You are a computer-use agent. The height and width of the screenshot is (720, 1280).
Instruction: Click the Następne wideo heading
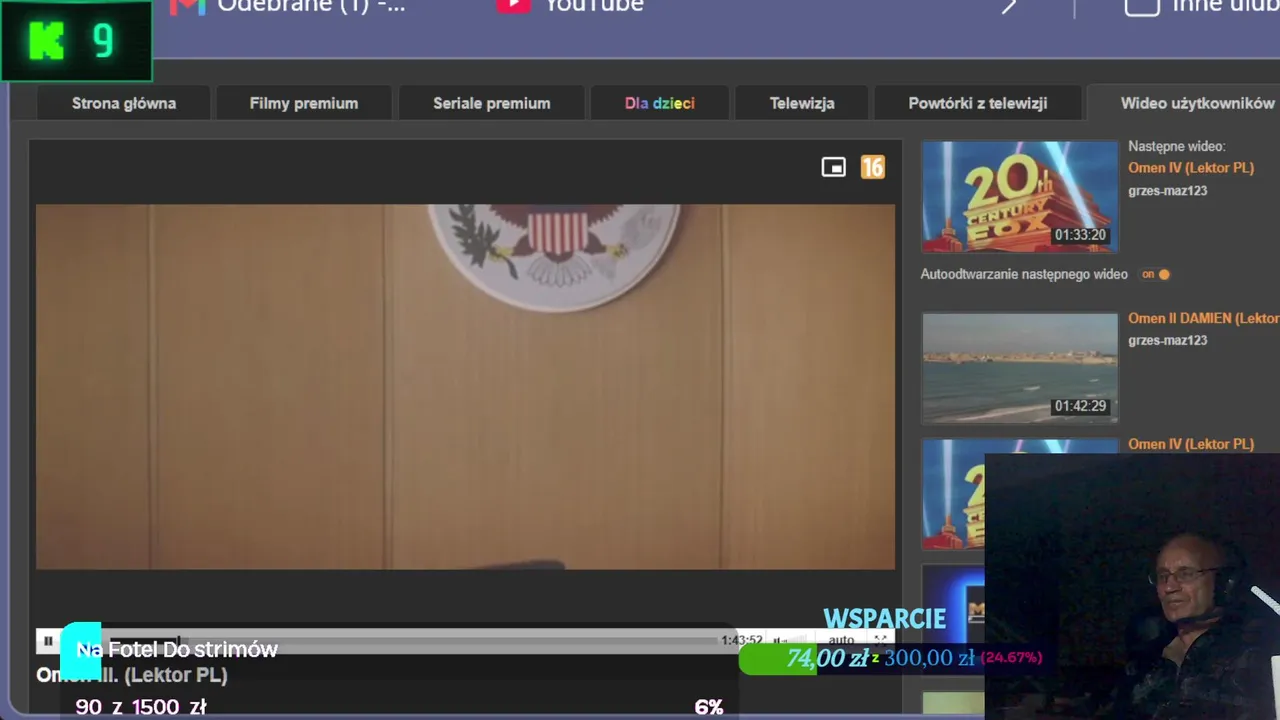pyautogui.click(x=1176, y=146)
